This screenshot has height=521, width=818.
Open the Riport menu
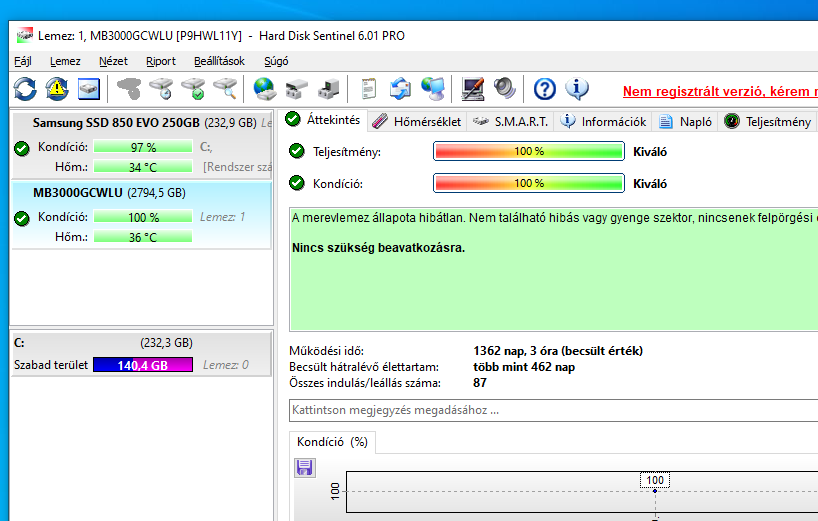[x=161, y=61]
